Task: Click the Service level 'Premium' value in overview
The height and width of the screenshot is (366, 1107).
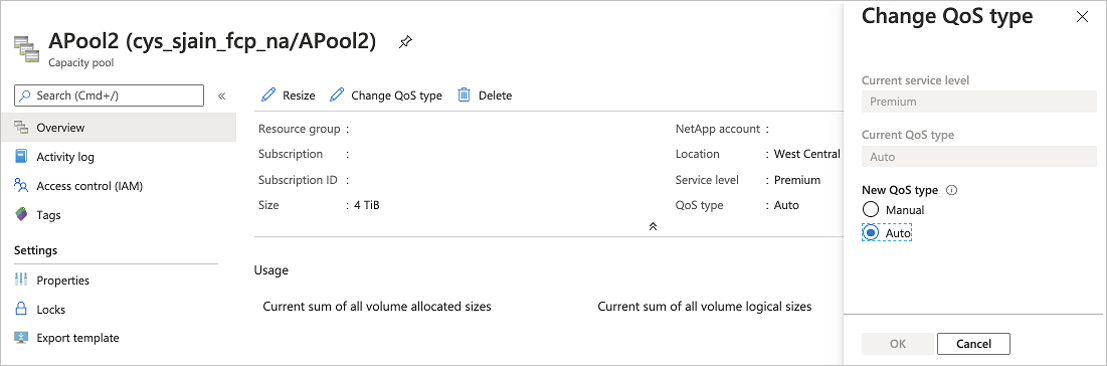Action: pos(797,180)
